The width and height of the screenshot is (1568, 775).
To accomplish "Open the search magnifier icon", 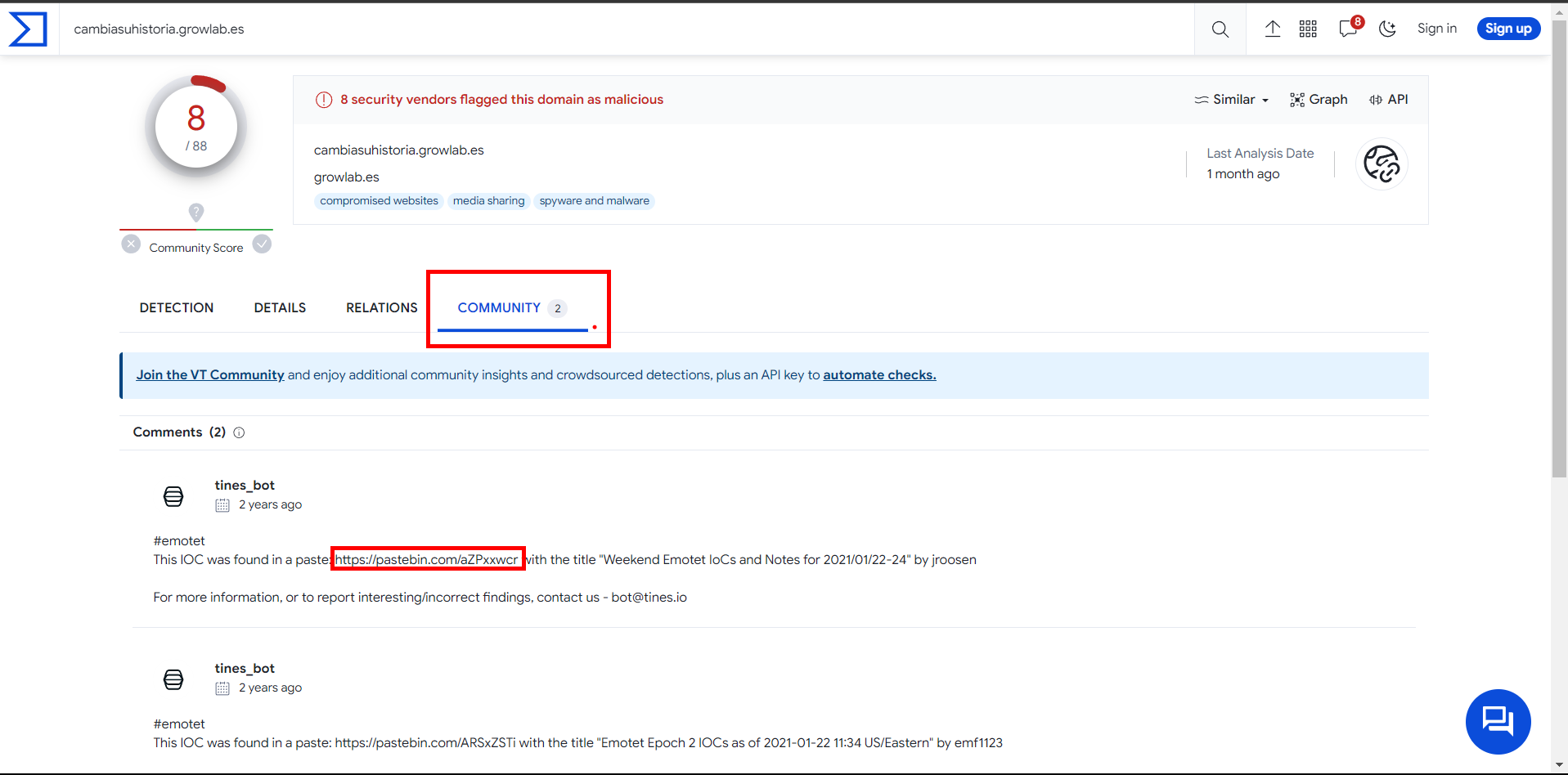I will tap(1220, 29).
